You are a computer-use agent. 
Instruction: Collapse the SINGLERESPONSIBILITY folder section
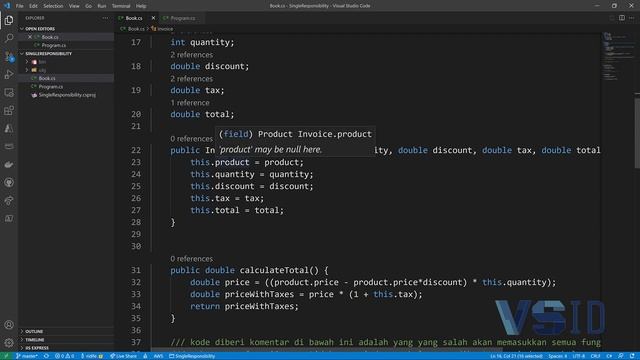66,53
